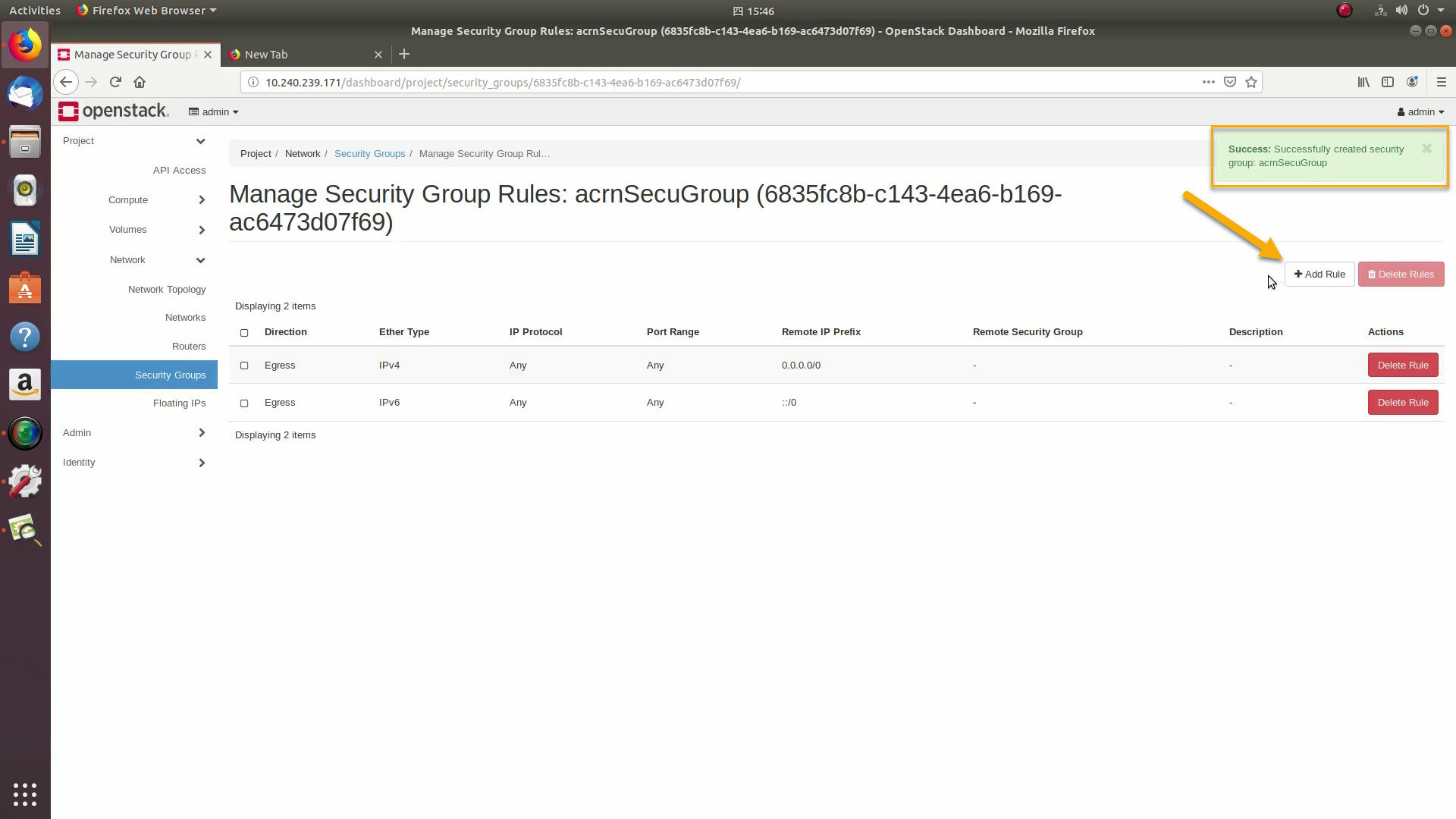Viewport: 1456px width, 819px height.
Task: Open Firefox hamburger menu icon
Action: click(1442, 82)
